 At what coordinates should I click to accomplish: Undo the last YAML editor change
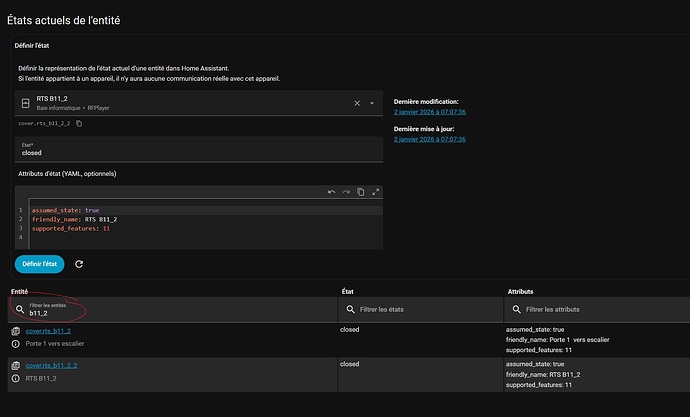tap(331, 192)
